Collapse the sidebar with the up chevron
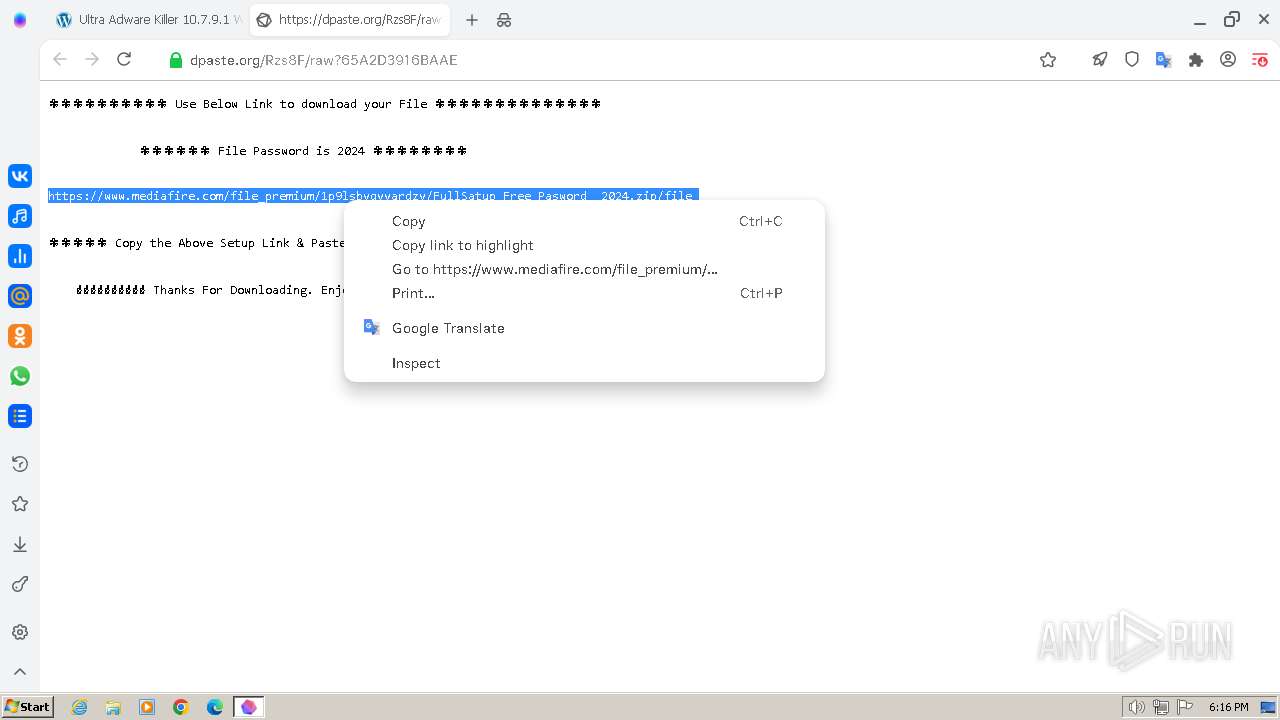 click(x=20, y=672)
